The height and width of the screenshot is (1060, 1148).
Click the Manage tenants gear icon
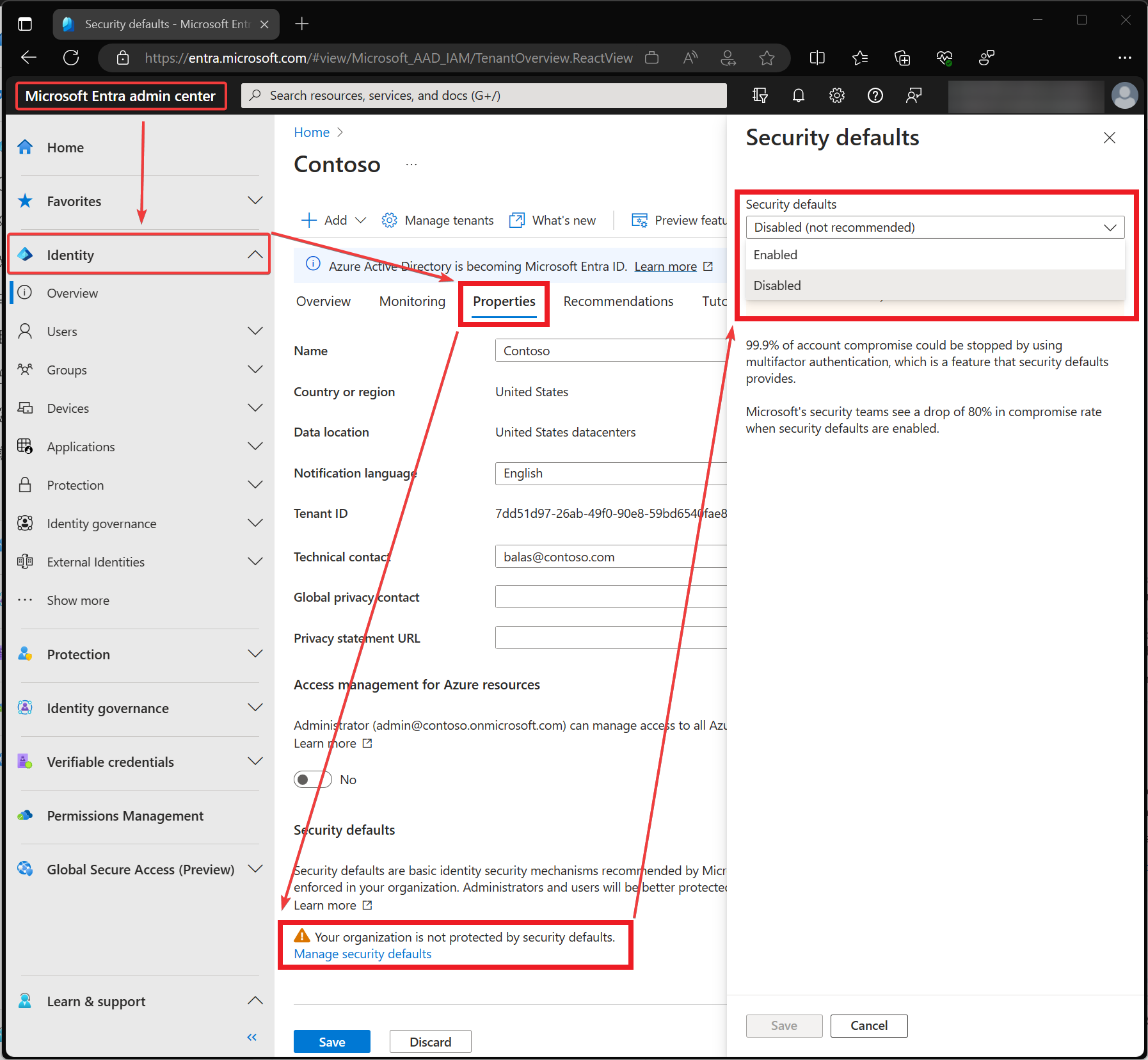click(389, 220)
